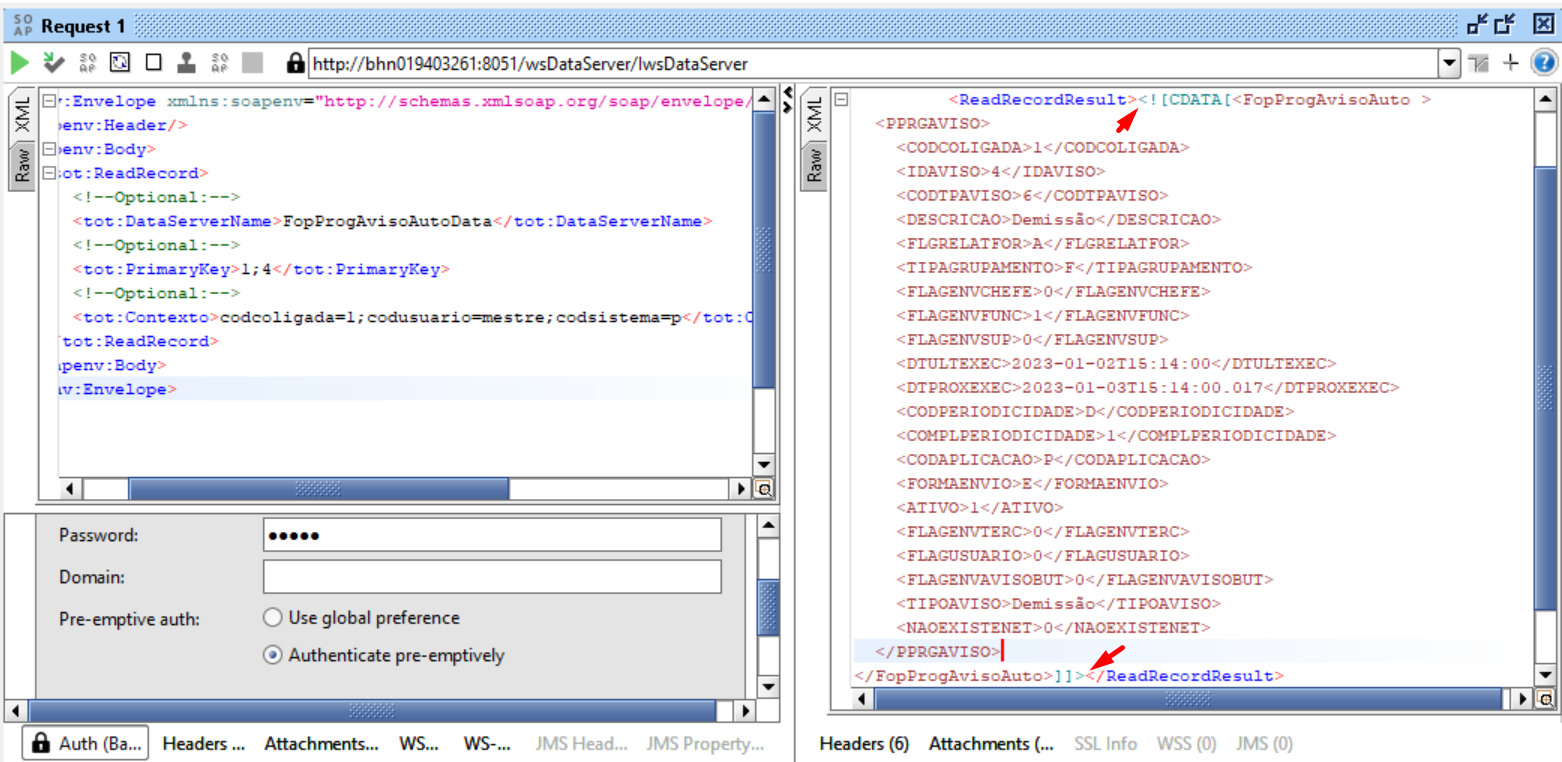Click into the Password field
The image size is (1562, 762).
click(x=492, y=535)
